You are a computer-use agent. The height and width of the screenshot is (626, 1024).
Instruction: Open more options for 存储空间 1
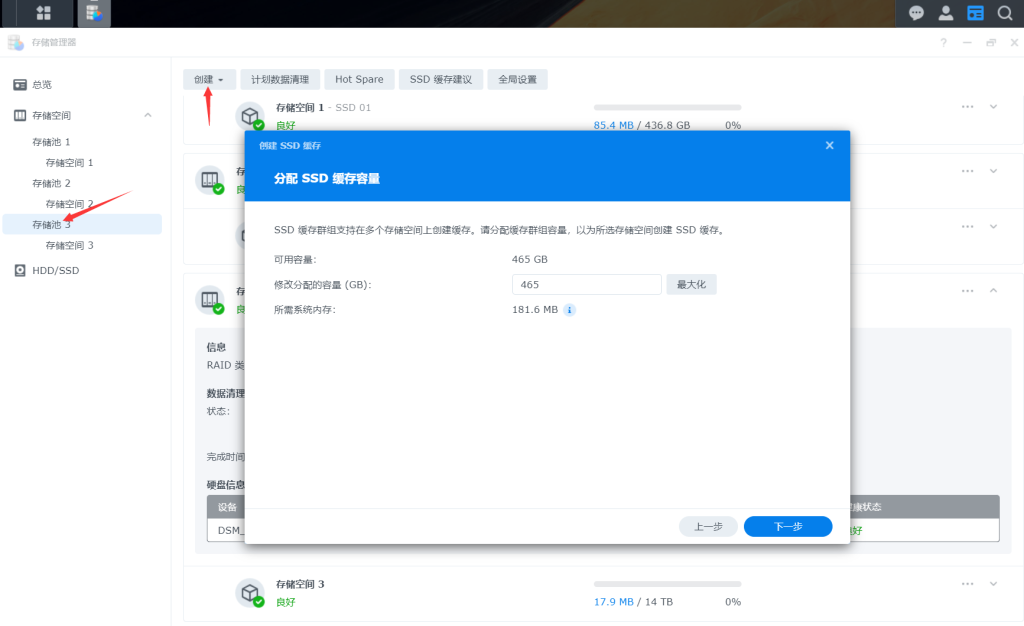[x=967, y=106]
